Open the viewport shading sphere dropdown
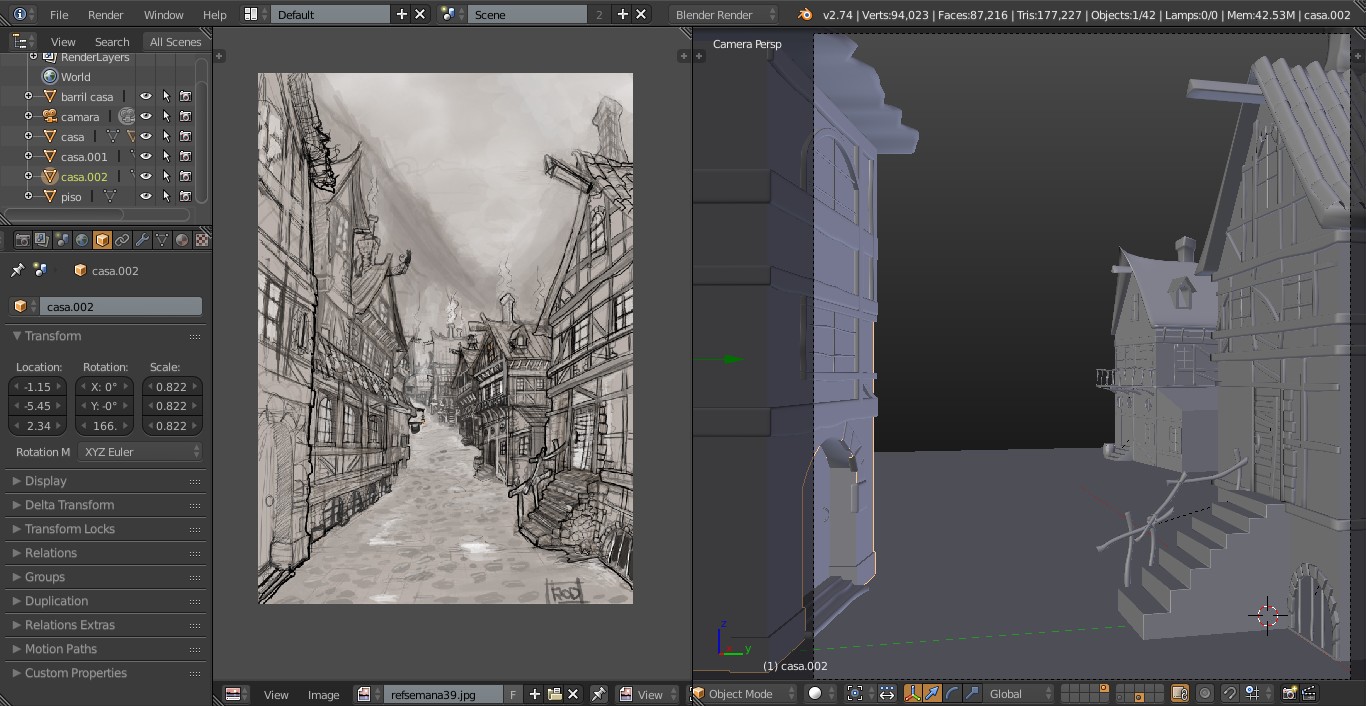1366x706 pixels. pyautogui.click(x=822, y=693)
